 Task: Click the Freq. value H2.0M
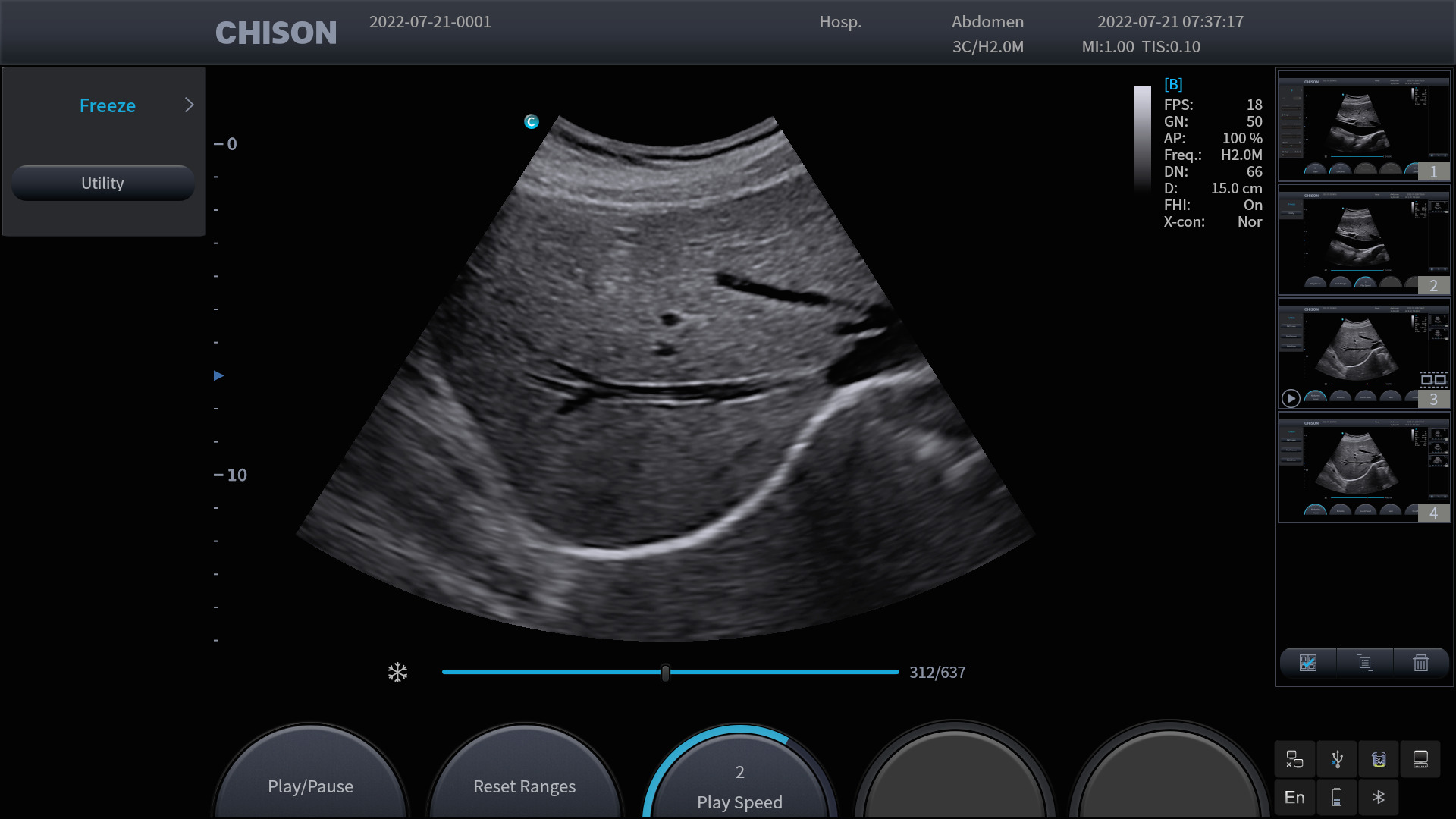[x=1241, y=155]
